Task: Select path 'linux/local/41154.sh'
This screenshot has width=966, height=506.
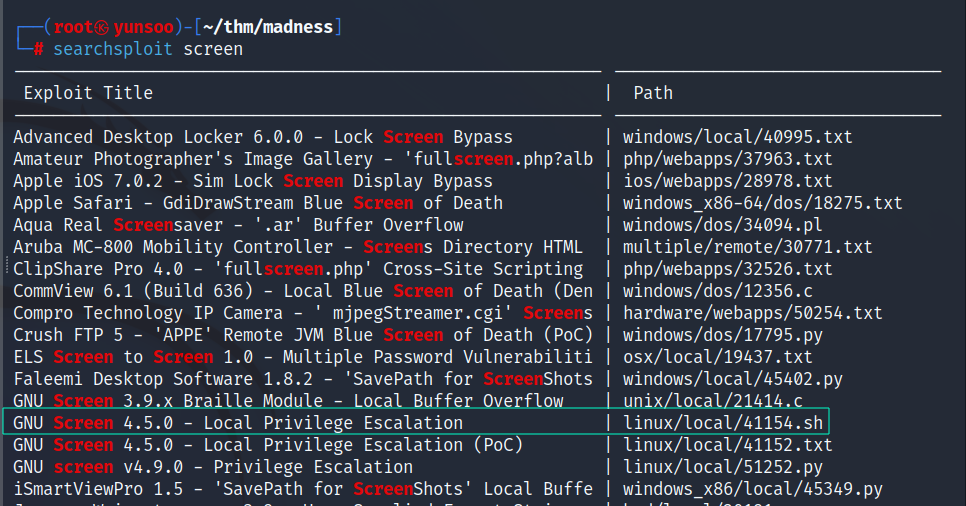Action: (x=723, y=423)
